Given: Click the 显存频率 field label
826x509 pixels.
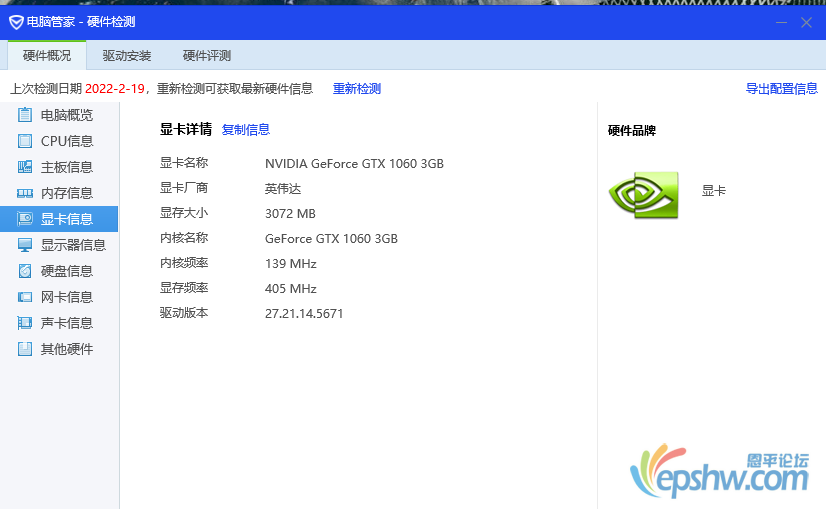Looking at the screenshot, I should (184, 288).
